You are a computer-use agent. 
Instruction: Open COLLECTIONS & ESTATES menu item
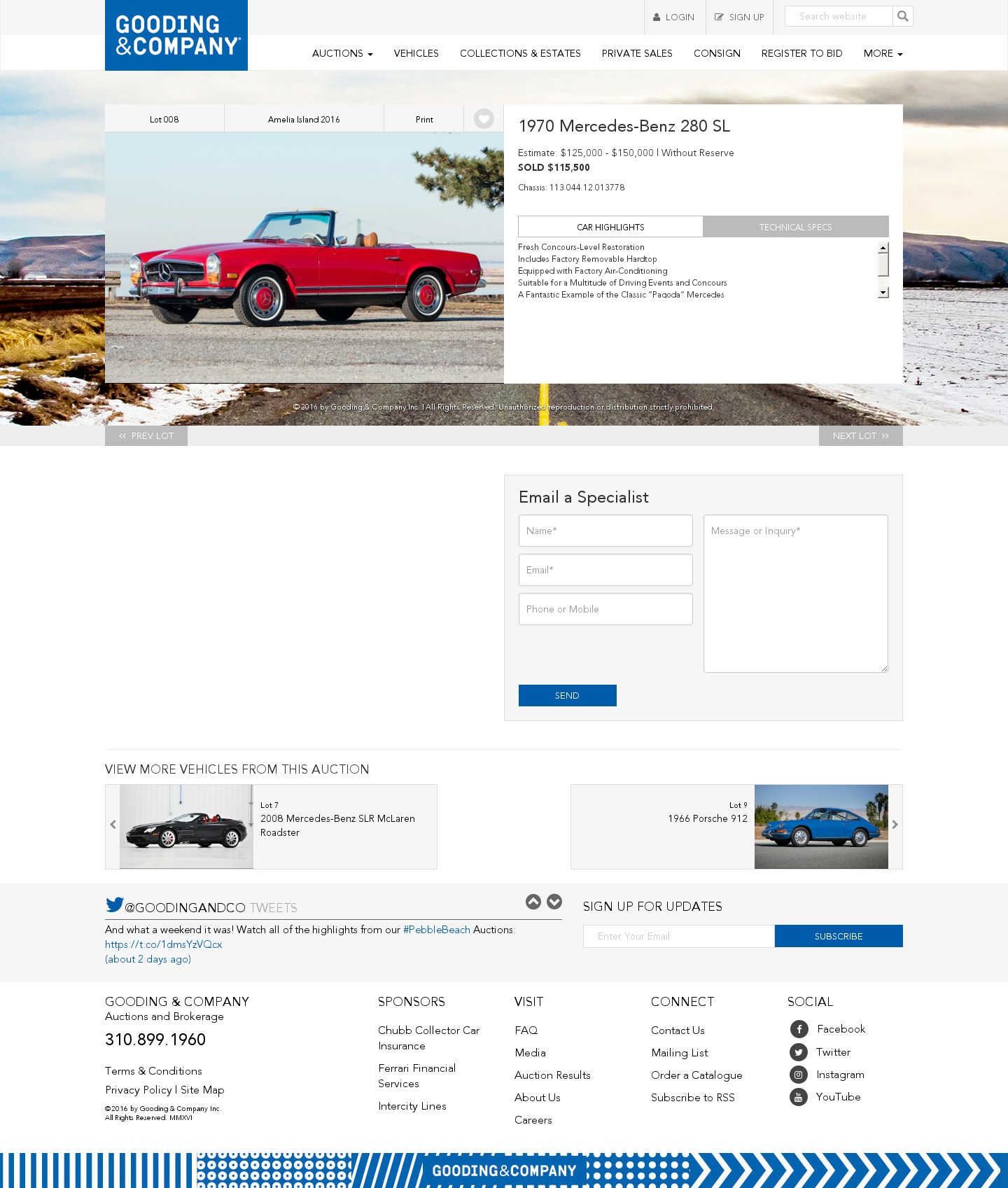click(x=520, y=53)
